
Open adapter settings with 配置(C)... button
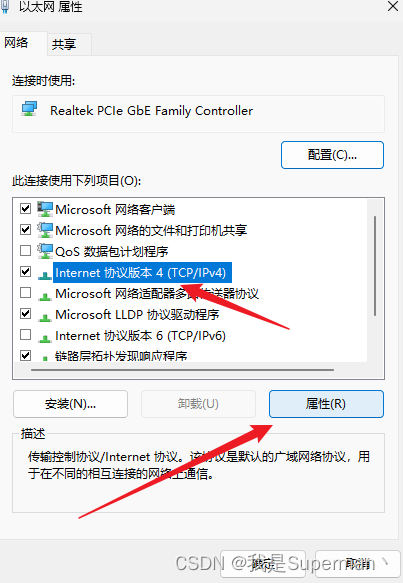pyautogui.click(x=332, y=155)
